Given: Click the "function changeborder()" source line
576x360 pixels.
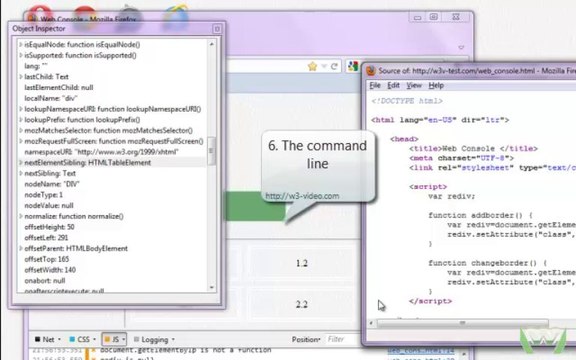Looking at the screenshot, I should (x=487, y=263).
